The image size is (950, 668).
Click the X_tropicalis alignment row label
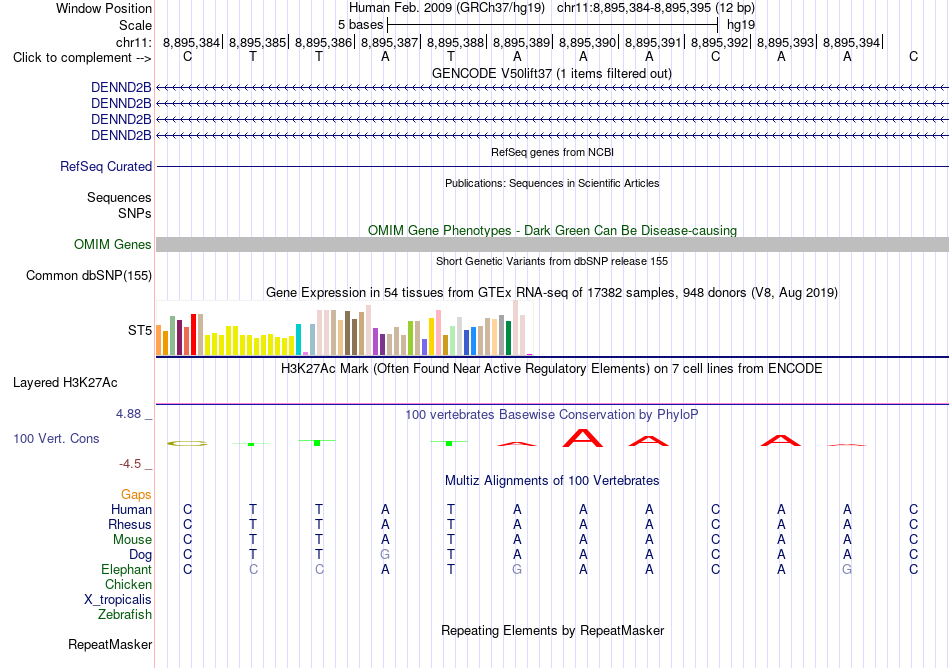118,600
